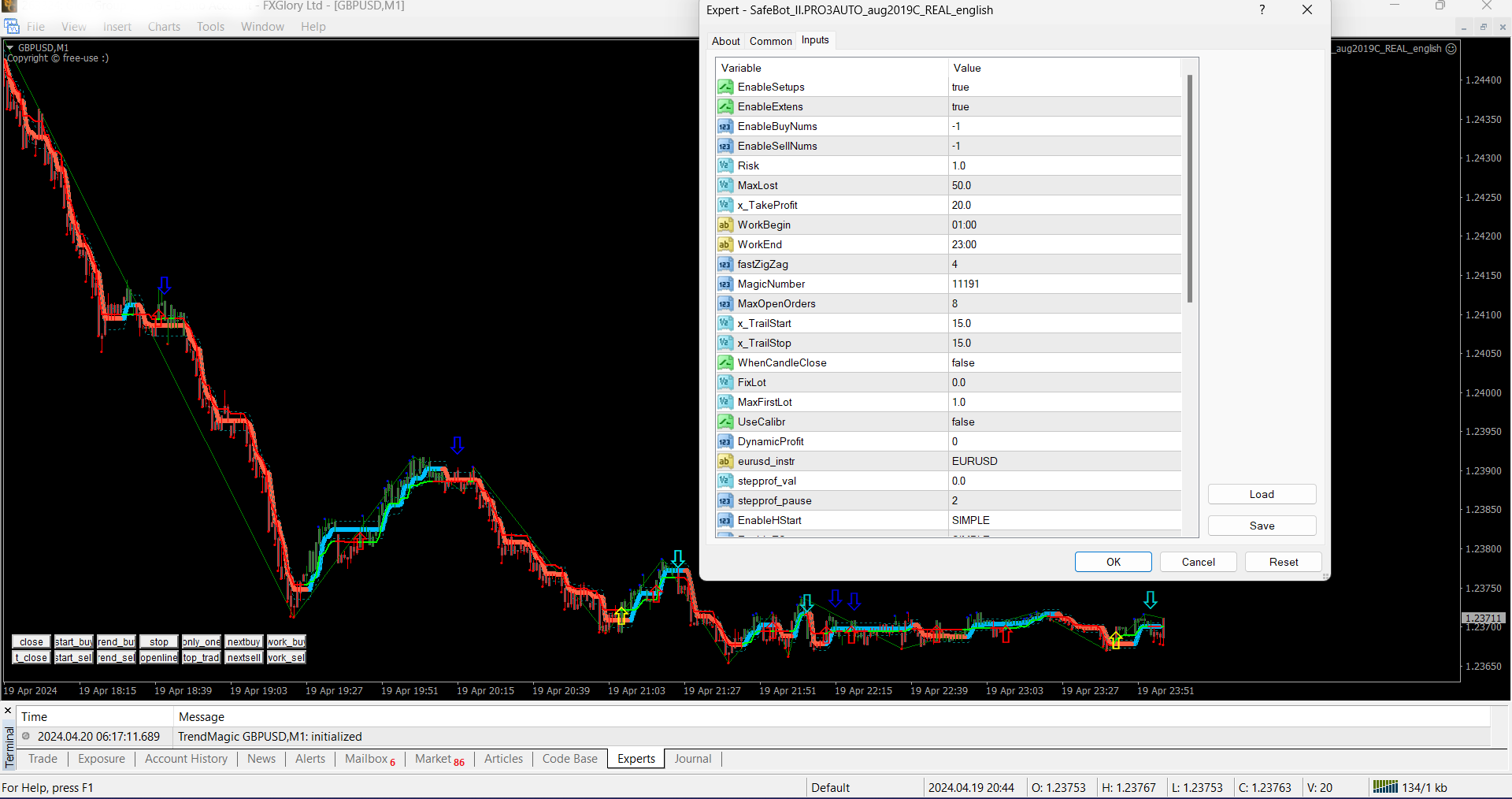Click the Load button
This screenshot has height=799, width=1512.
[1262, 494]
